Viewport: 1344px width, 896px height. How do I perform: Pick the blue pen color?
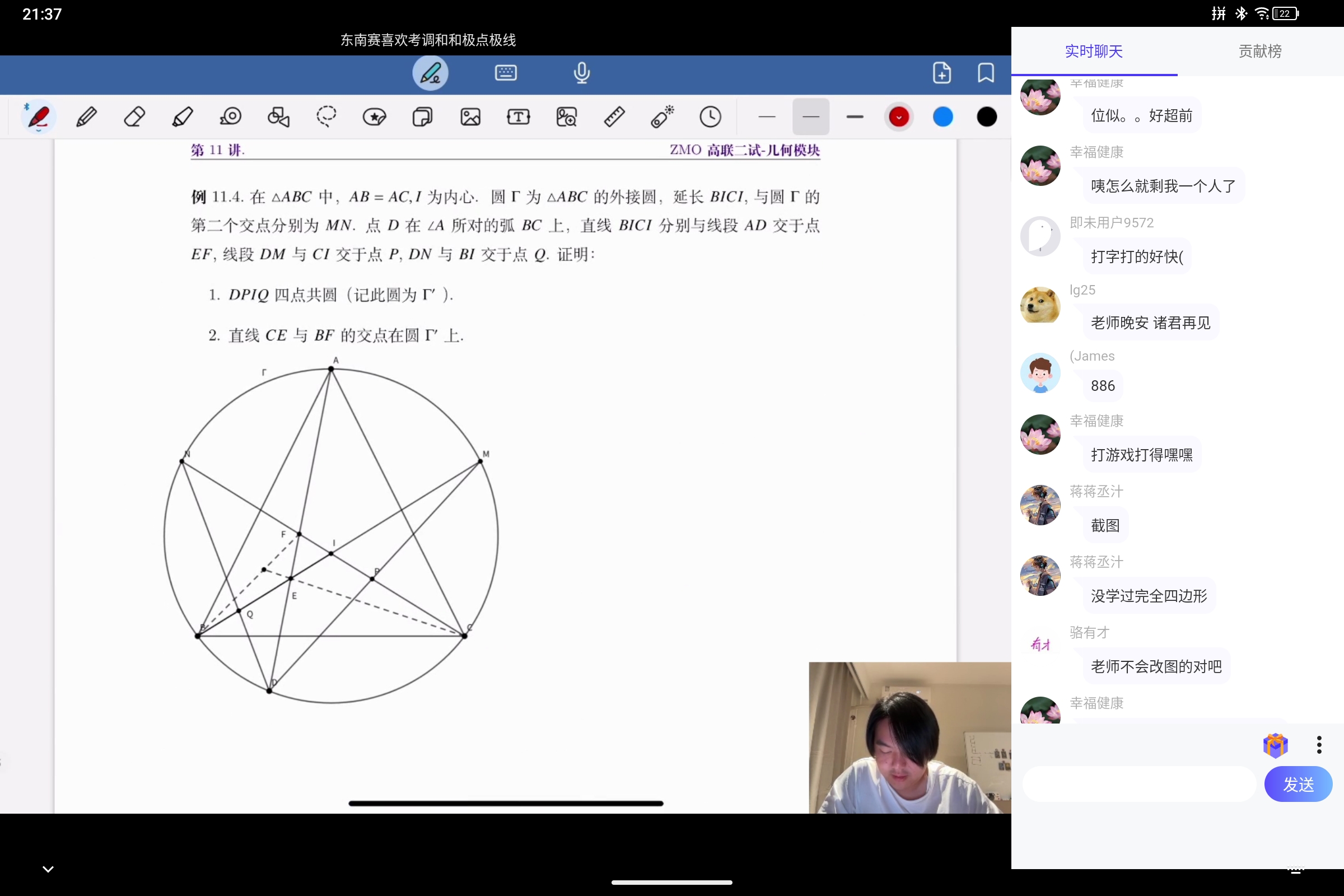pos(943,117)
